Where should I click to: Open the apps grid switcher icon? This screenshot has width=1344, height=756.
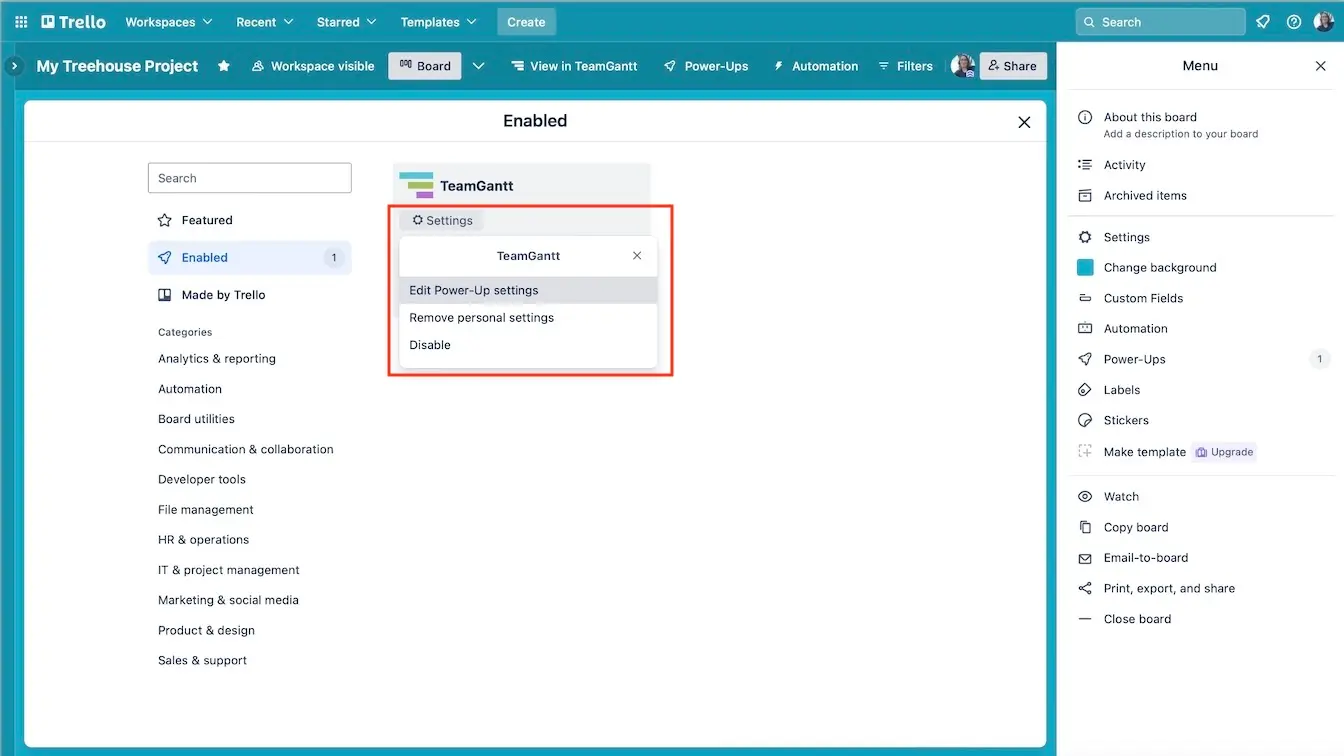point(20,22)
